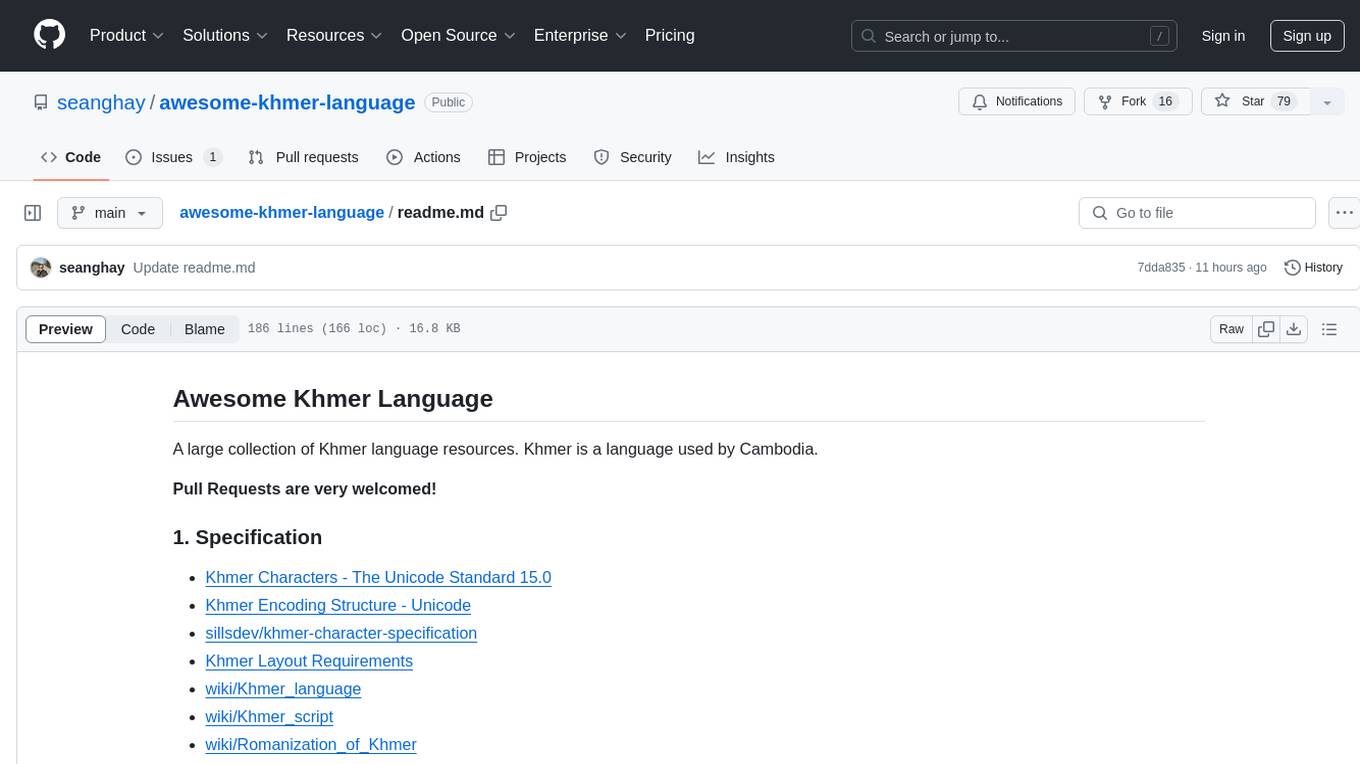Viewport: 1360px width, 764px height.
Task: Switch to the Code tab
Action: point(71,157)
